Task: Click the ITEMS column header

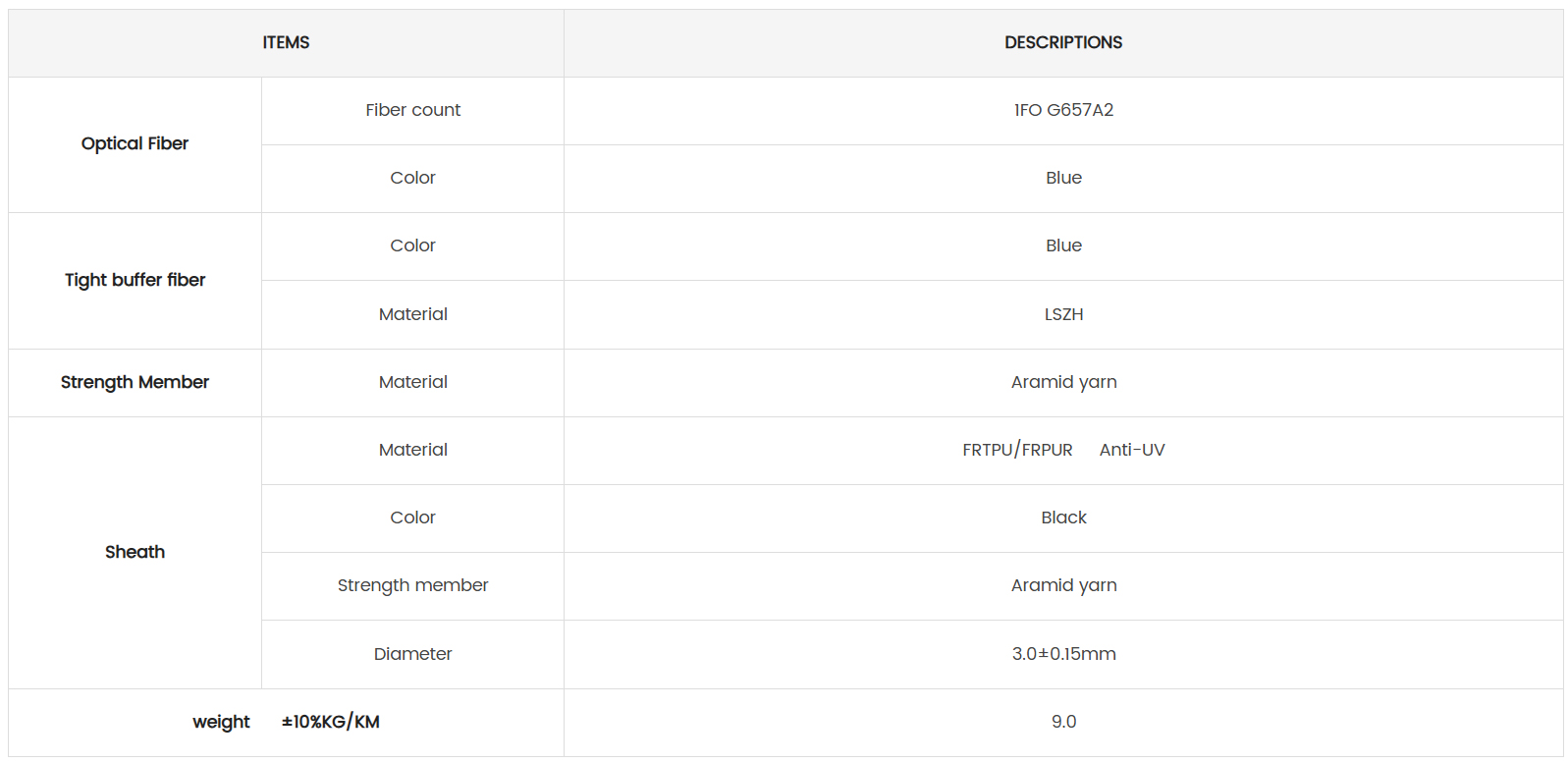Action: [x=286, y=42]
